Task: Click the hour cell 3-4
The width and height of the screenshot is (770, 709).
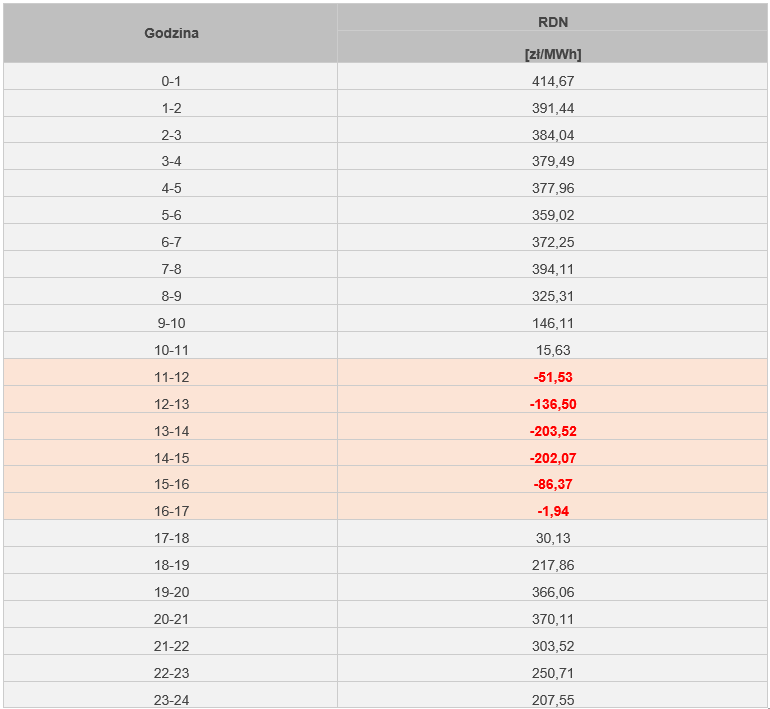Action: pos(171,161)
